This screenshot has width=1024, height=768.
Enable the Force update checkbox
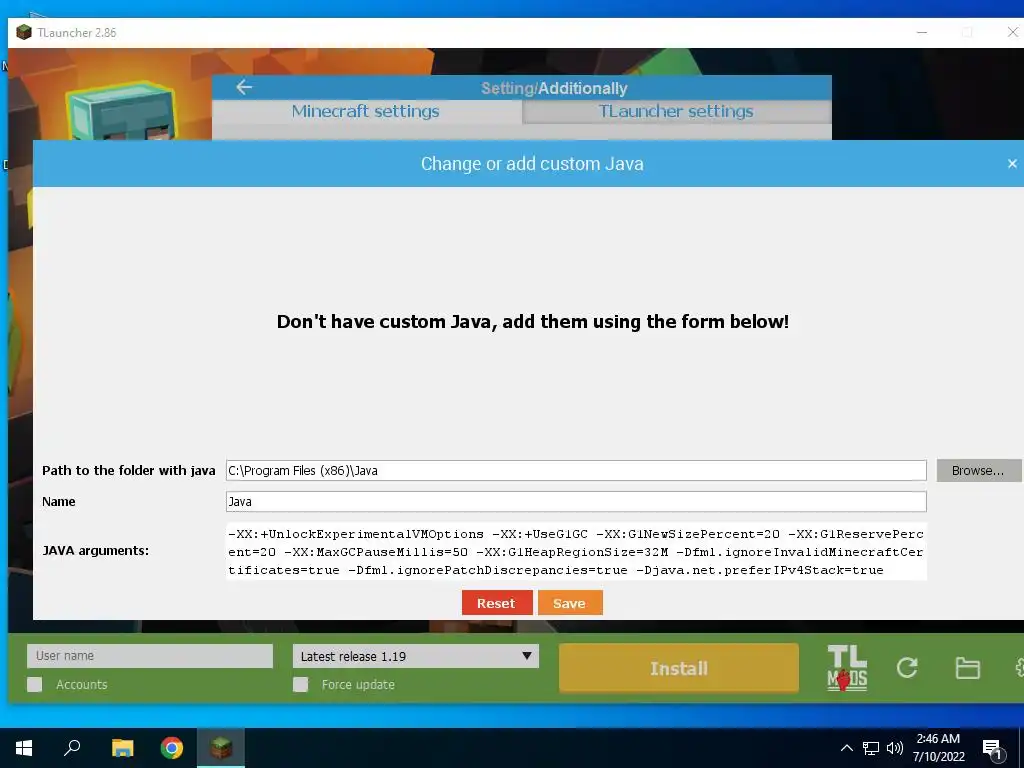300,684
